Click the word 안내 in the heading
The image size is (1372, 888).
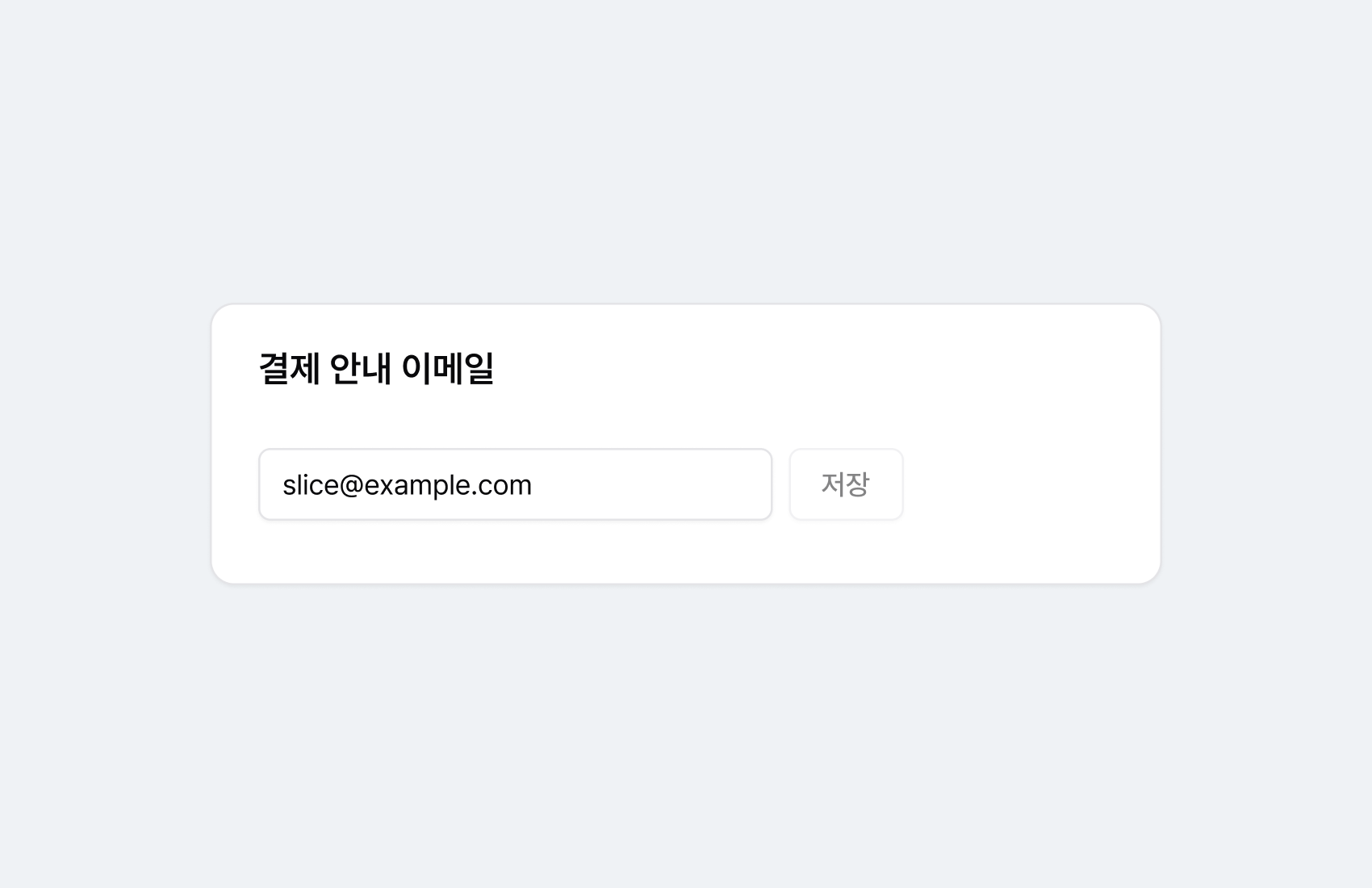point(360,368)
